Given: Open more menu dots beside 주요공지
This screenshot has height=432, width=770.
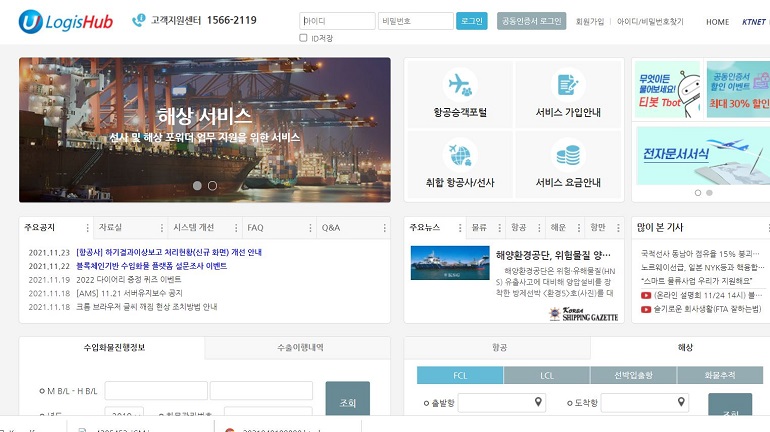Looking at the screenshot, I should (87, 228).
